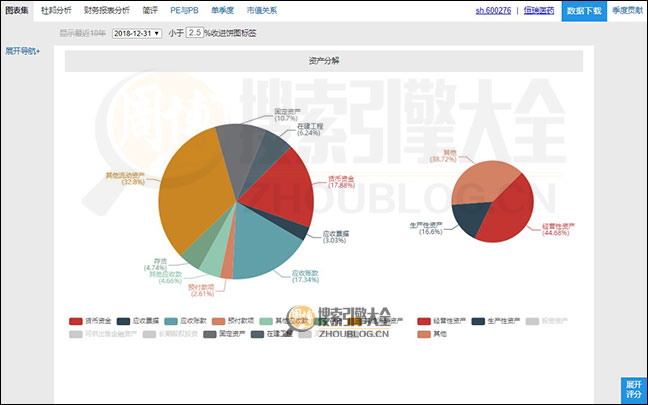Switch to the 图表集 tab
The image size is (648, 405).
(x=17, y=10)
